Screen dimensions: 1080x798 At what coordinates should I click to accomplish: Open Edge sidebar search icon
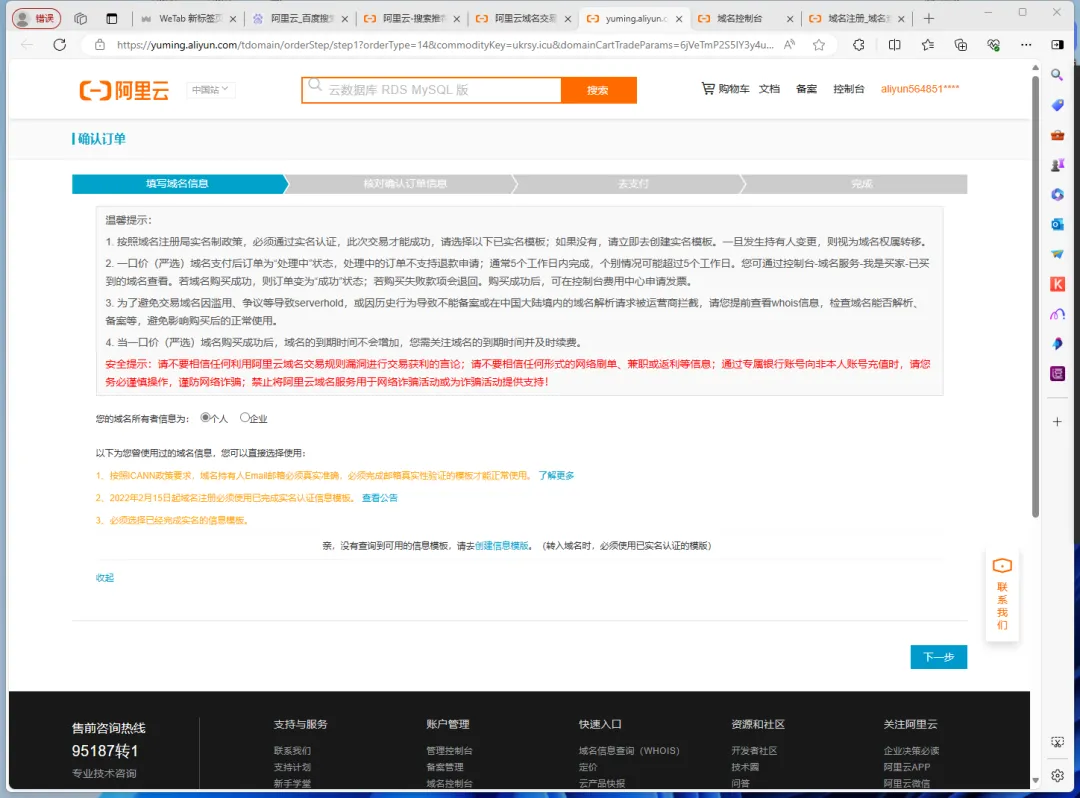1057,74
